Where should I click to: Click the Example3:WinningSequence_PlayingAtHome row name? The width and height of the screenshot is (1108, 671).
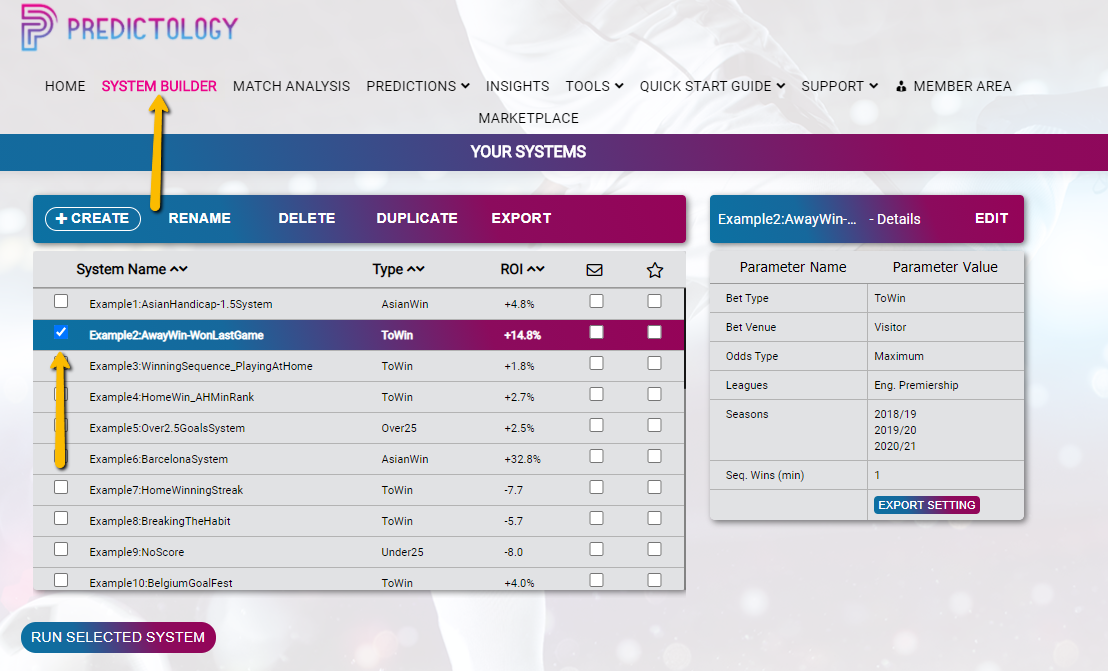click(201, 366)
